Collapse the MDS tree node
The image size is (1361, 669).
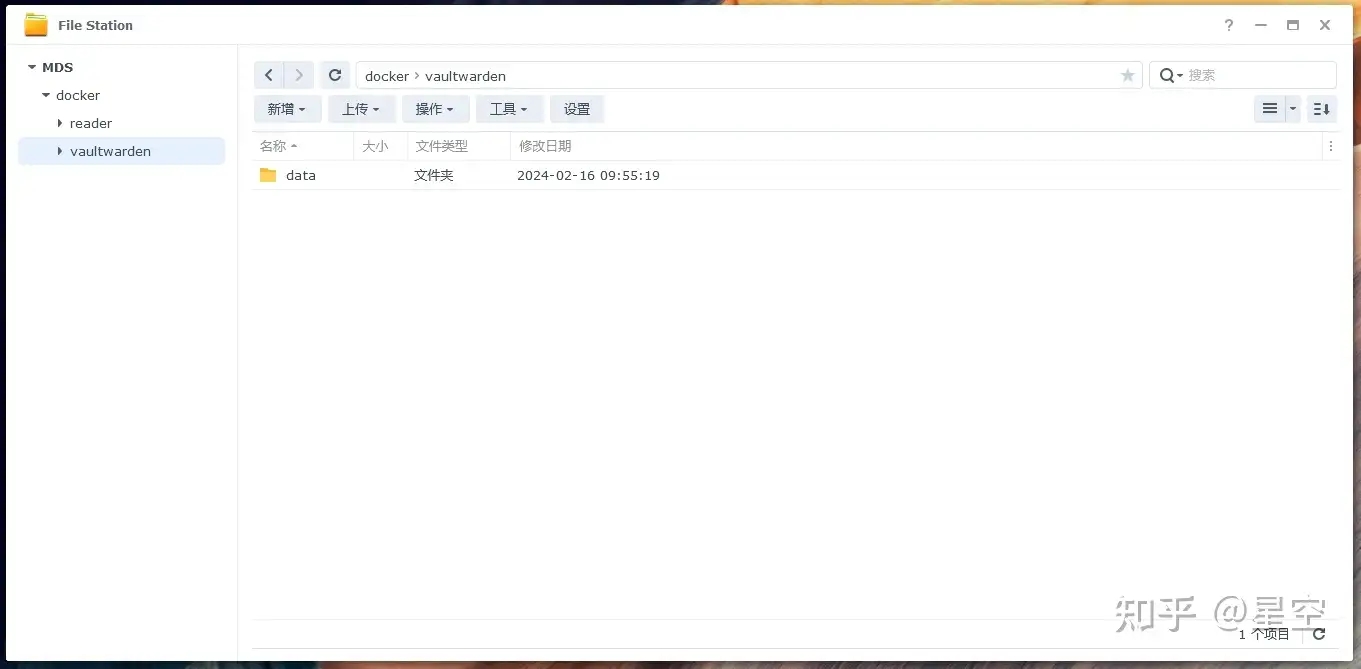pyautogui.click(x=31, y=68)
